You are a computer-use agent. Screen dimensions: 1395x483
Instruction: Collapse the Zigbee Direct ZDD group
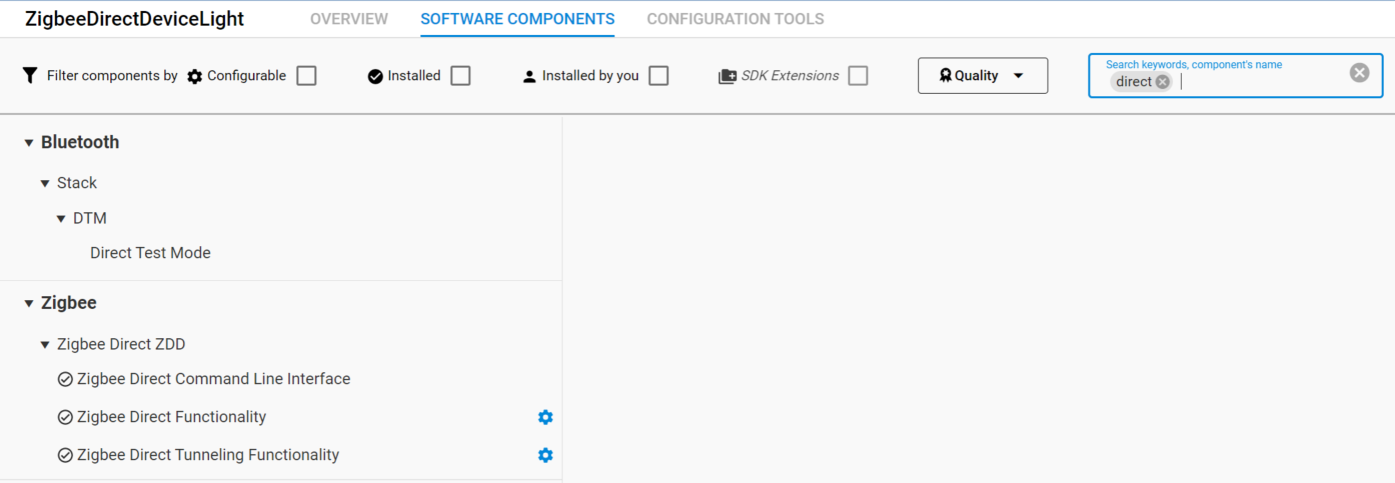pyautogui.click(x=45, y=345)
